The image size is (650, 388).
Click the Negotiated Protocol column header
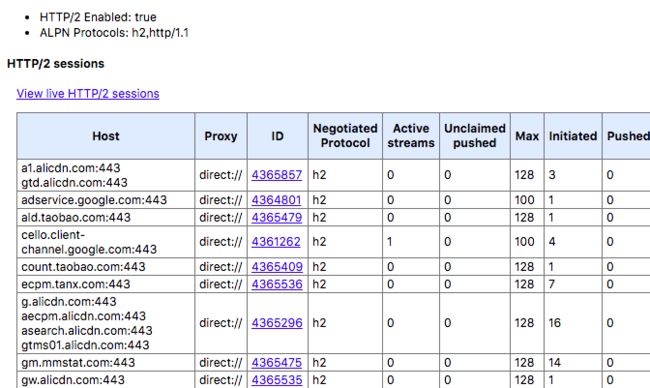pos(345,136)
